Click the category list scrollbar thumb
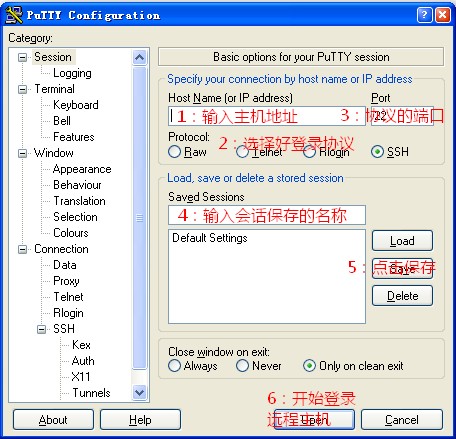This screenshot has height=439, width=456. click(x=139, y=218)
